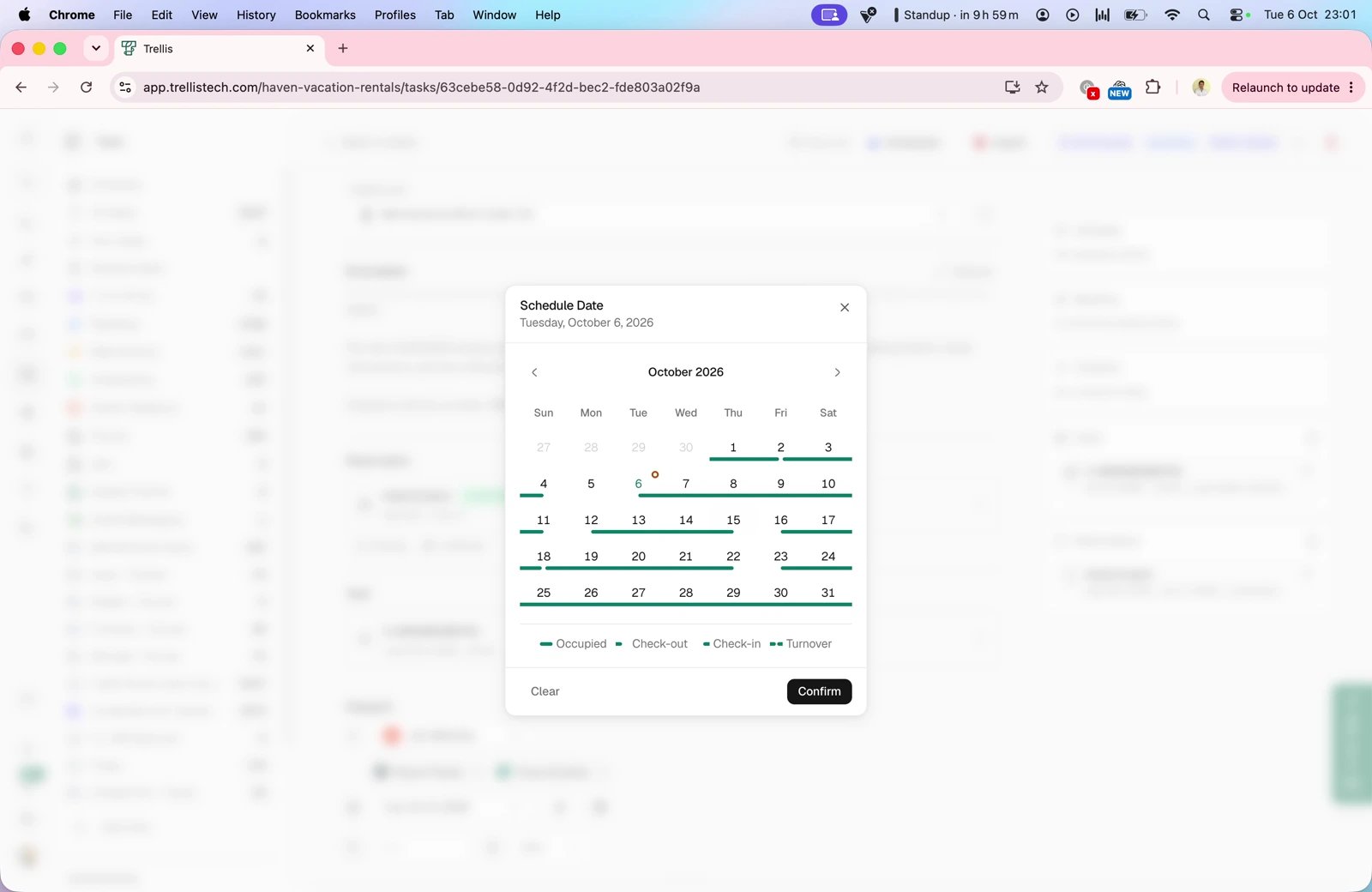The width and height of the screenshot is (1372, 892).
Task: Click the Standup calendar reminder
Action: coord(957,15)
